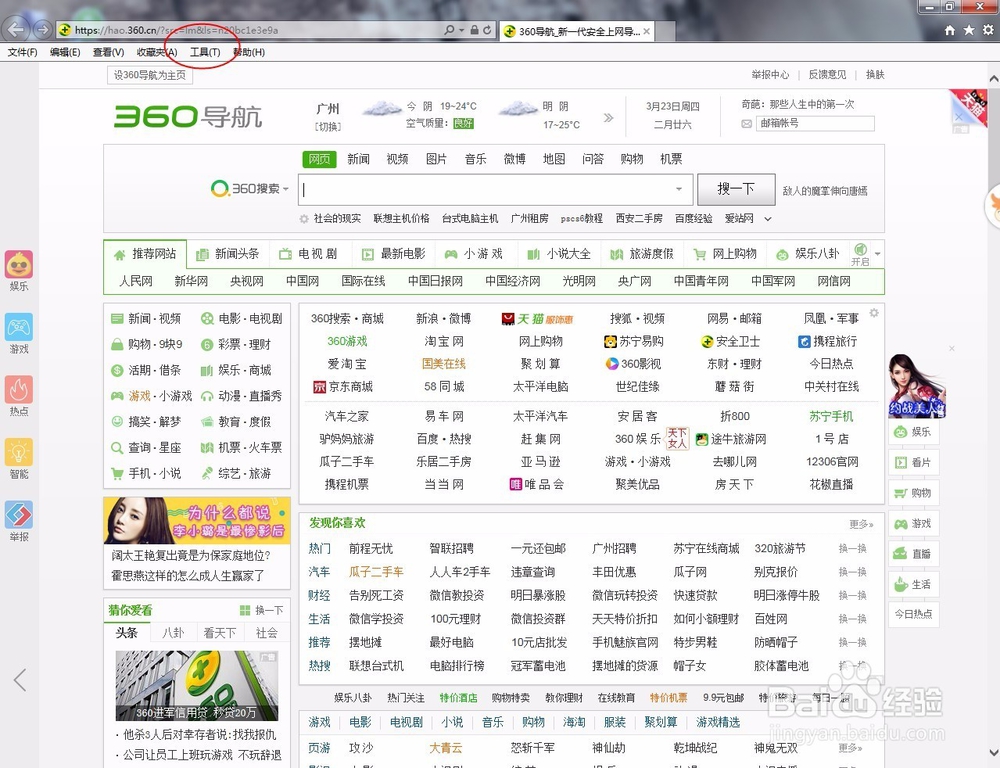The image size is (1000, 768).
Task: Expand the weather forecast double arrow
Action: [x=608, y=117]
